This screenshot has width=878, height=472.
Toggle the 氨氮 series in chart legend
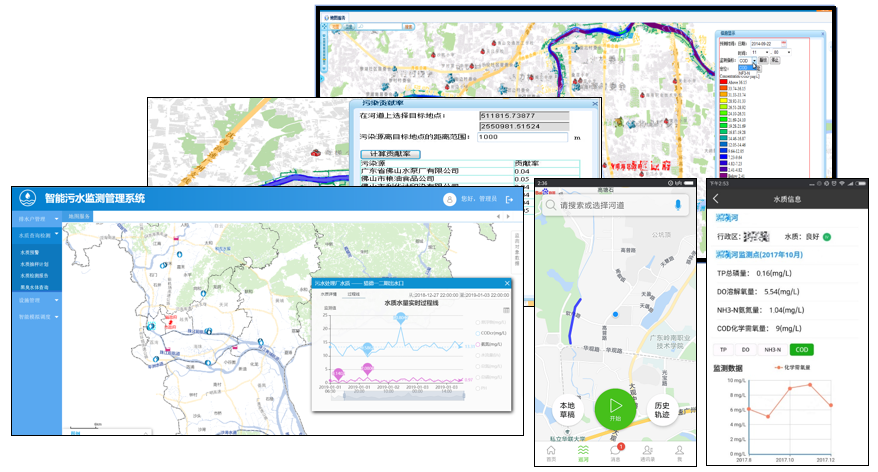[x=479, y=345]
